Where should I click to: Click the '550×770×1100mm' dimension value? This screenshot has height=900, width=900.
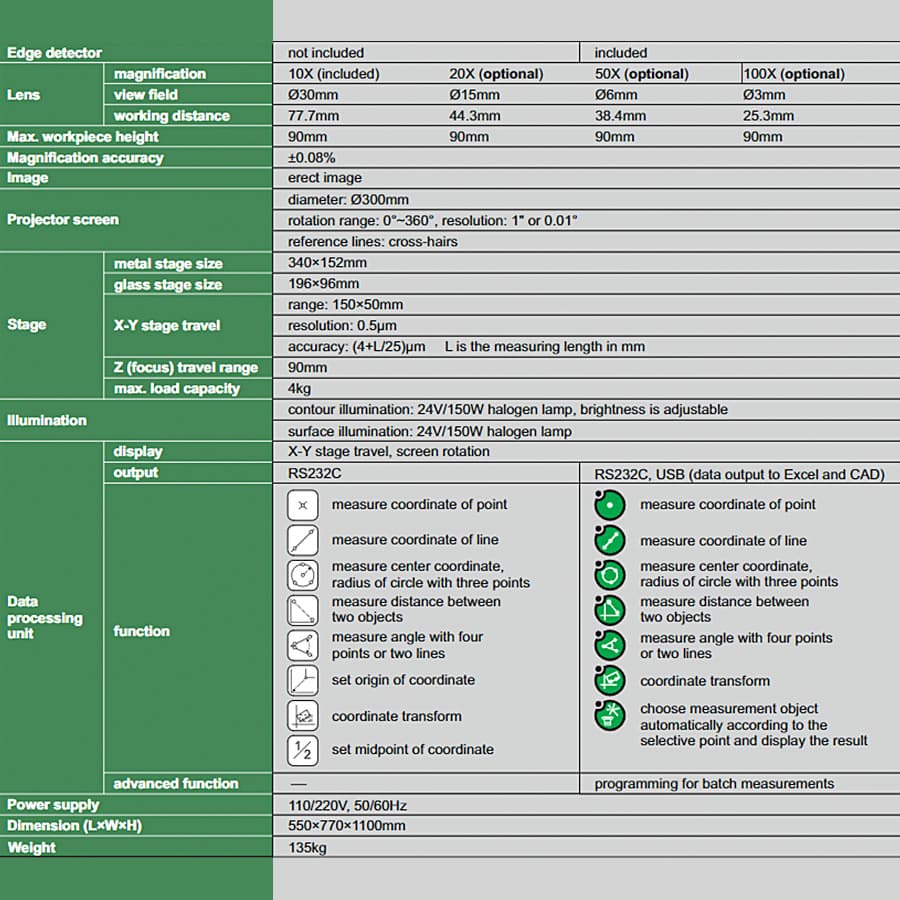click(347, 826)
